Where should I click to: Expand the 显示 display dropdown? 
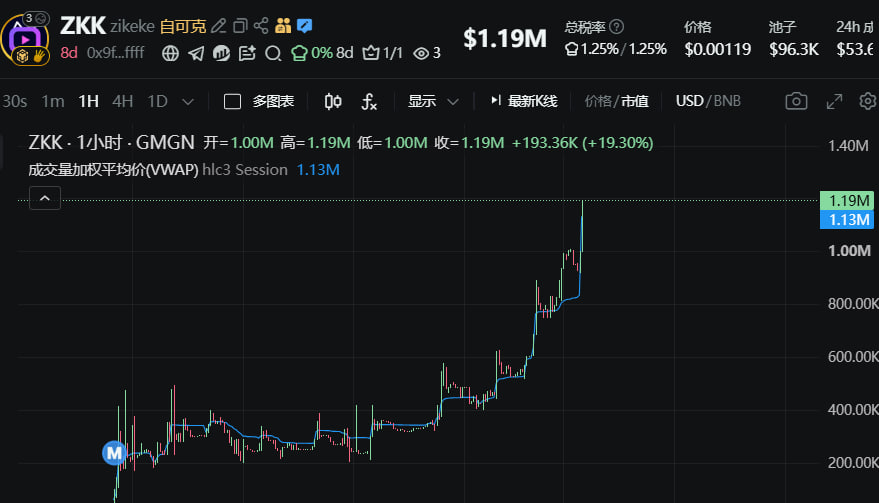433,101
